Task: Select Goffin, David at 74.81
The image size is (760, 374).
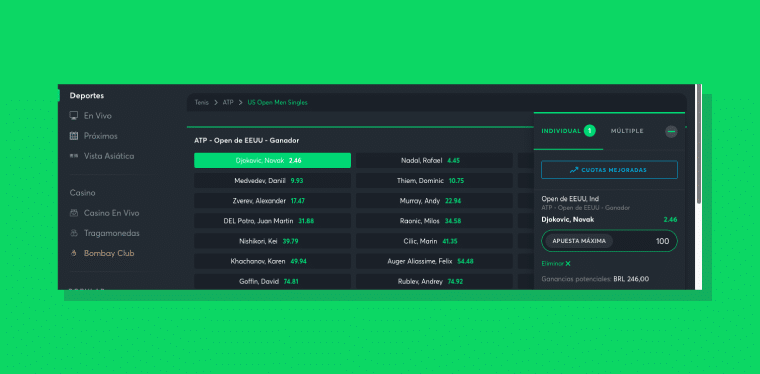Action: coord(272,281)
